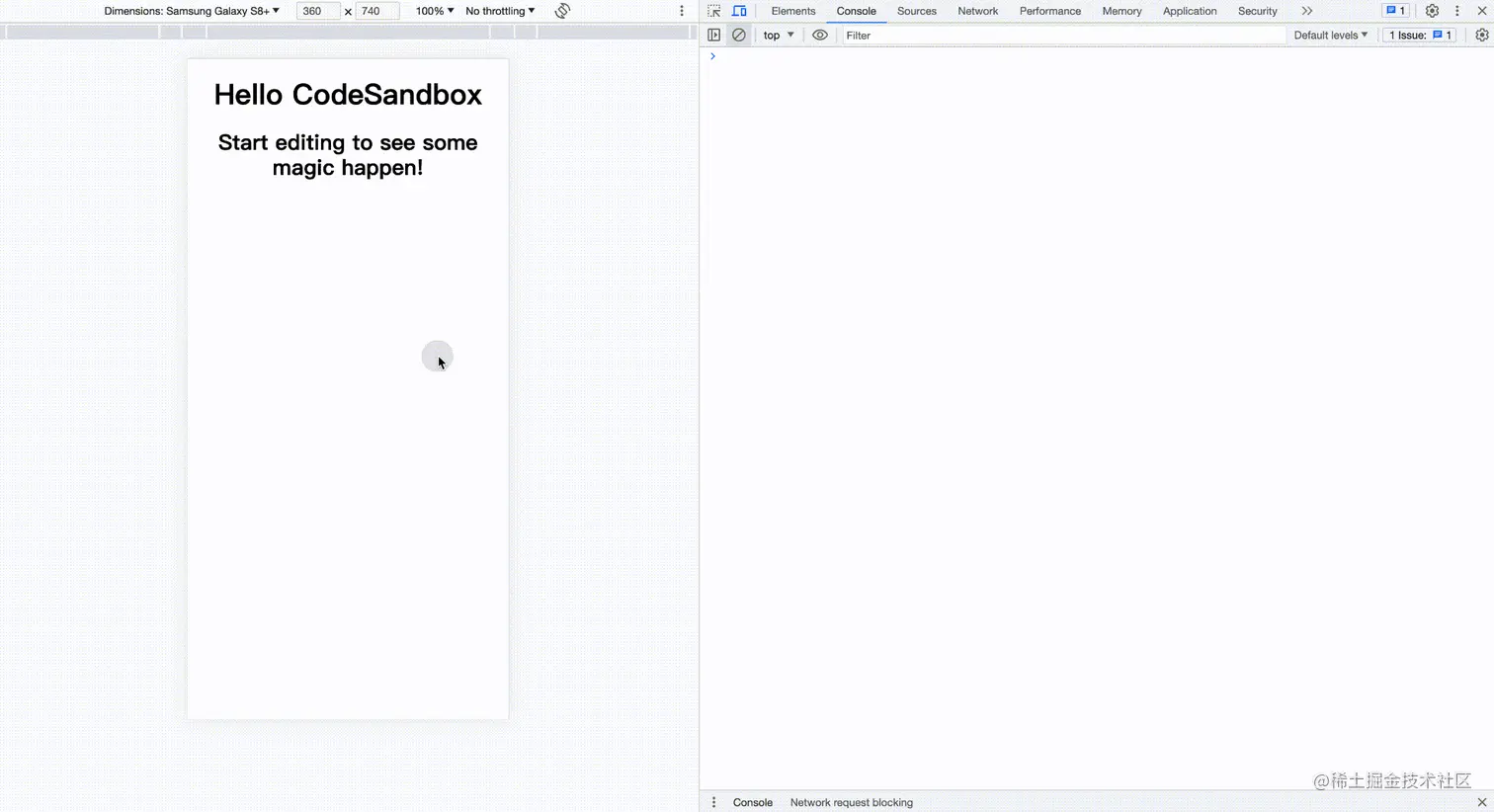
Task: Open the Memory tab
Action: tap(1121, 11)
